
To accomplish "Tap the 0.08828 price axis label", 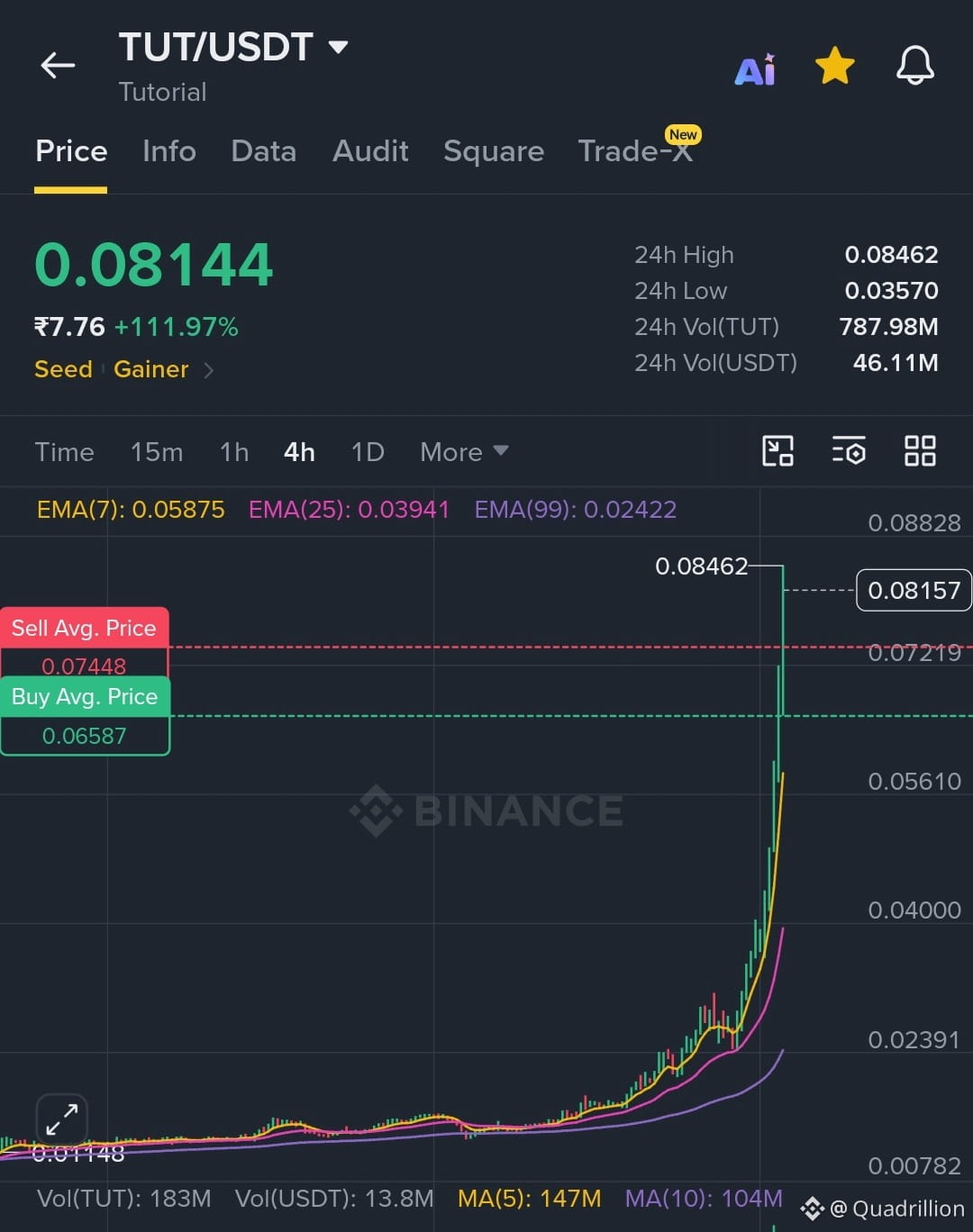I will click(x=914, y=523).
